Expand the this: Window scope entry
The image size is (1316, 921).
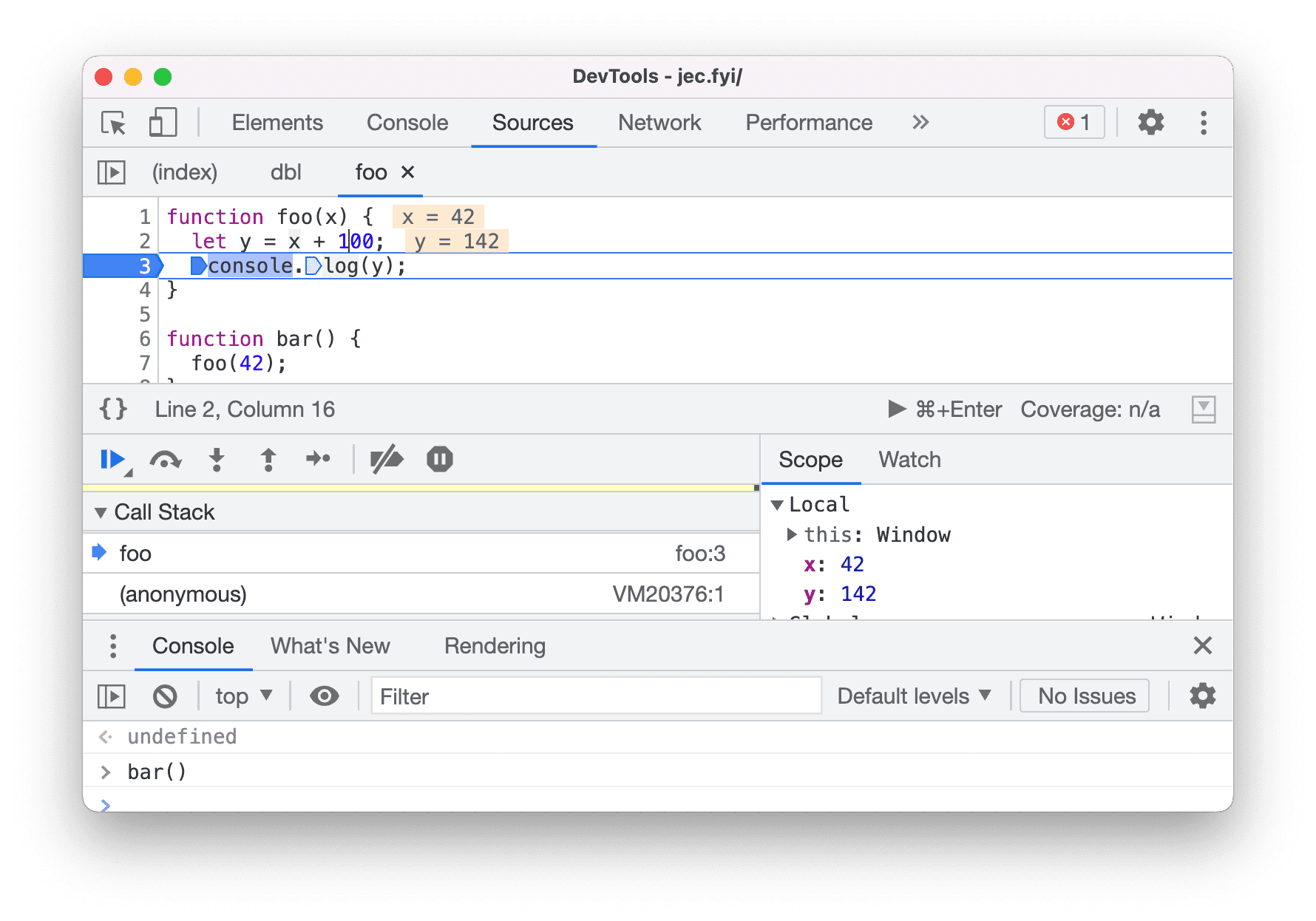click(x=792, y=534)
